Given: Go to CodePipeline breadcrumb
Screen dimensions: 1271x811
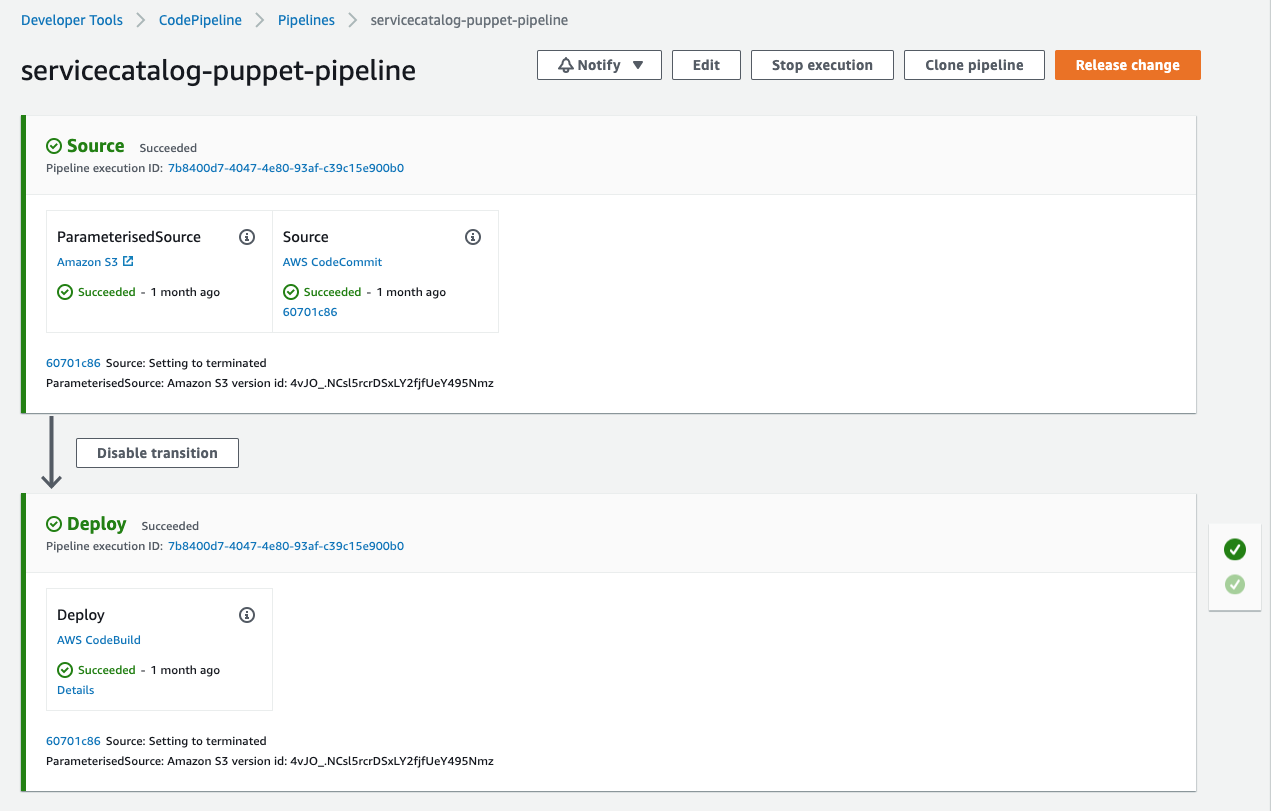Looking at the screenshot, I should point(200,20).
